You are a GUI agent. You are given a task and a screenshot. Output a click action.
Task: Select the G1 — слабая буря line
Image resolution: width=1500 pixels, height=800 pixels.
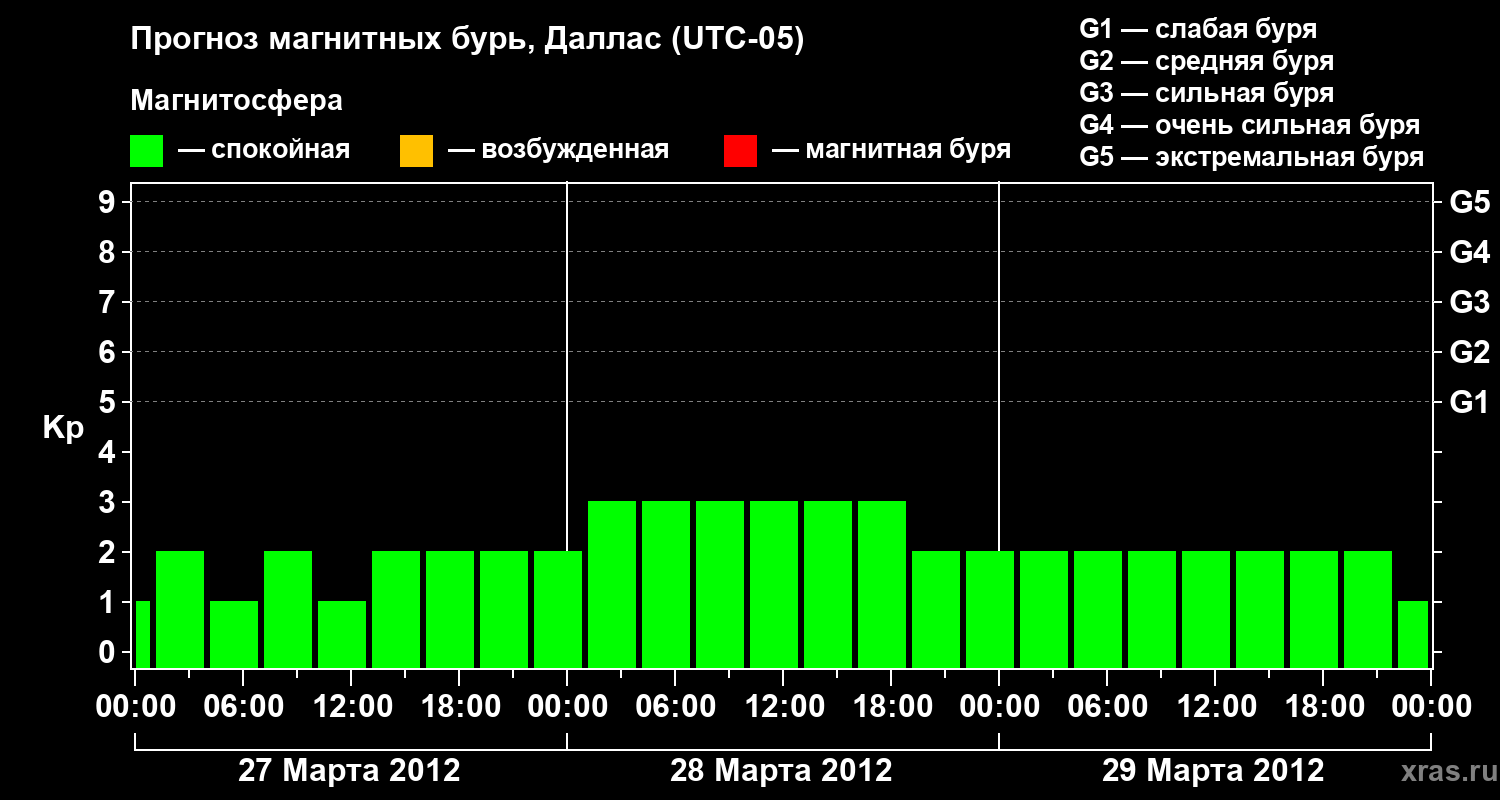[x=1198, y=29]
